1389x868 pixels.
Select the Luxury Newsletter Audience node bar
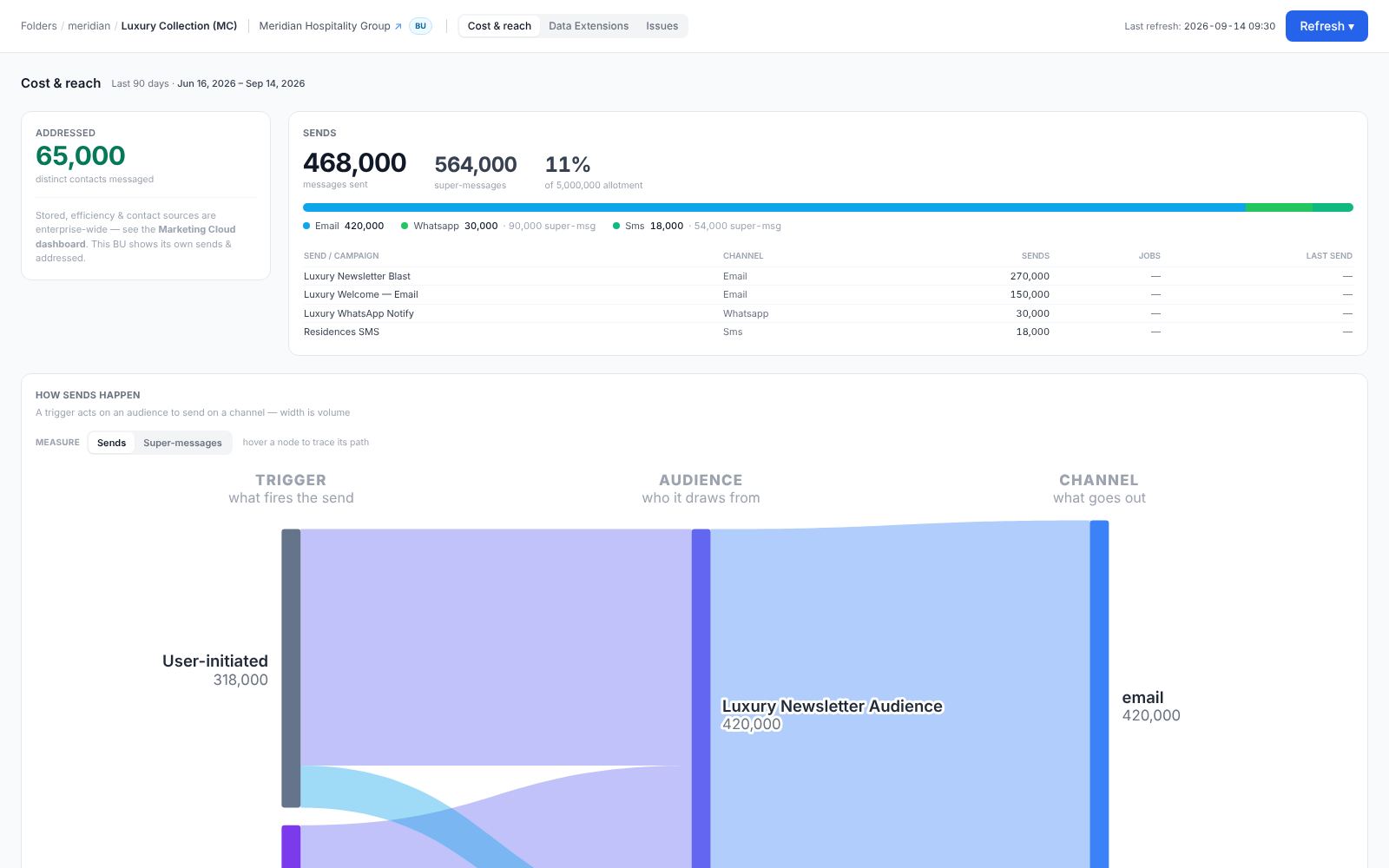click(701, 699)
